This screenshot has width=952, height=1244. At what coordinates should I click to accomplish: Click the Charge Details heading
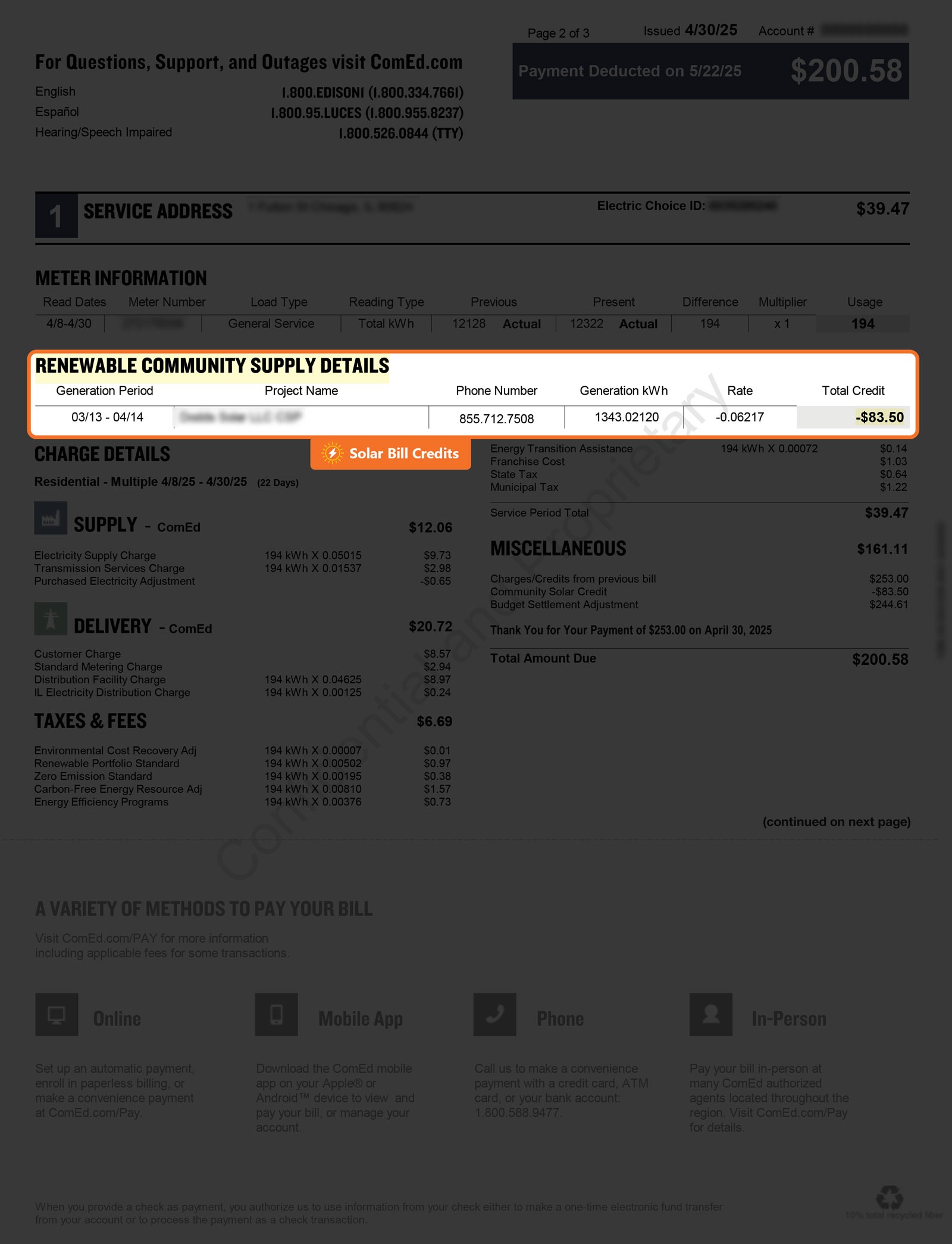click(x=102, y=454)
